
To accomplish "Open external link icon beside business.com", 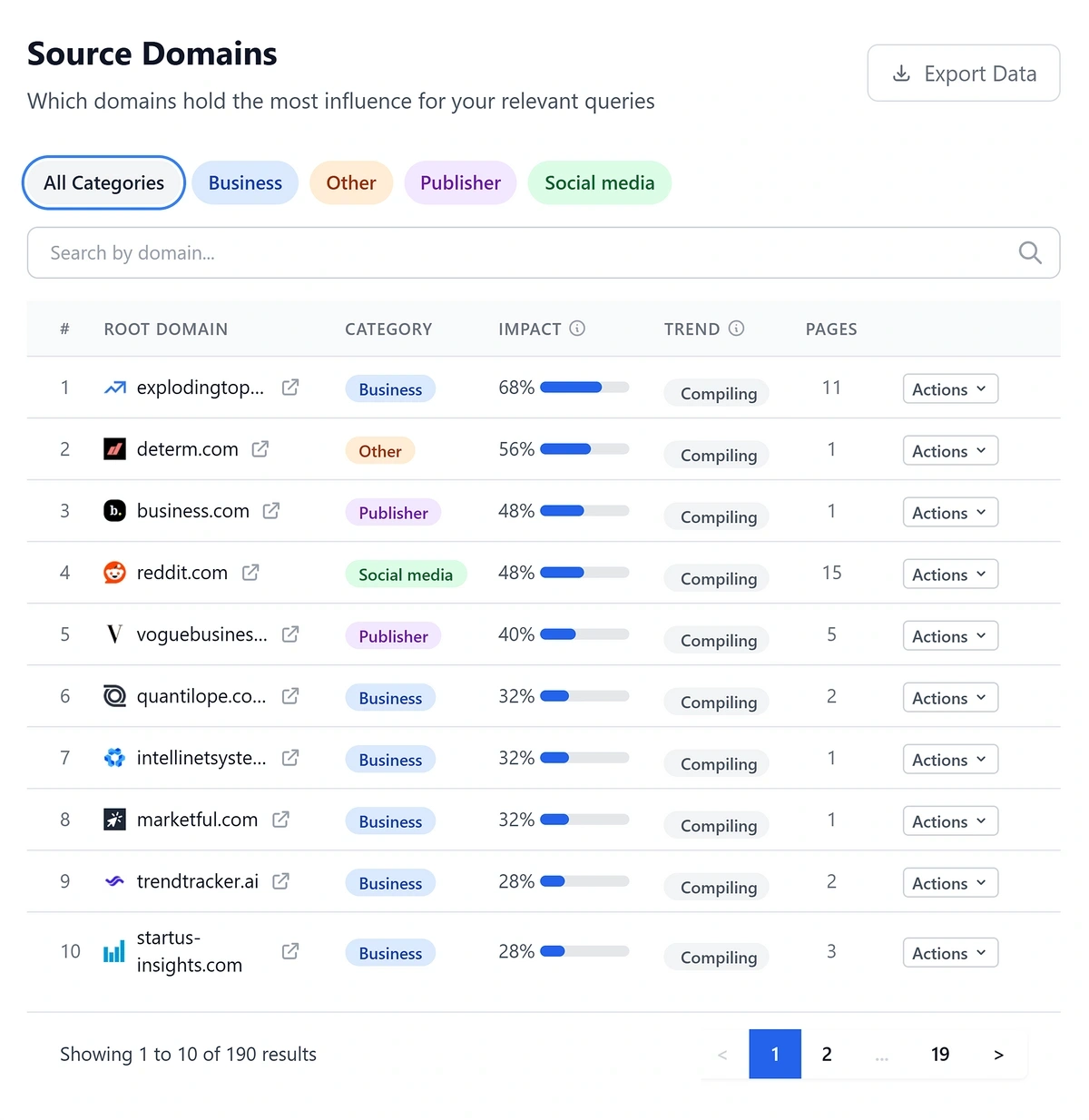I will click(271, 511).
